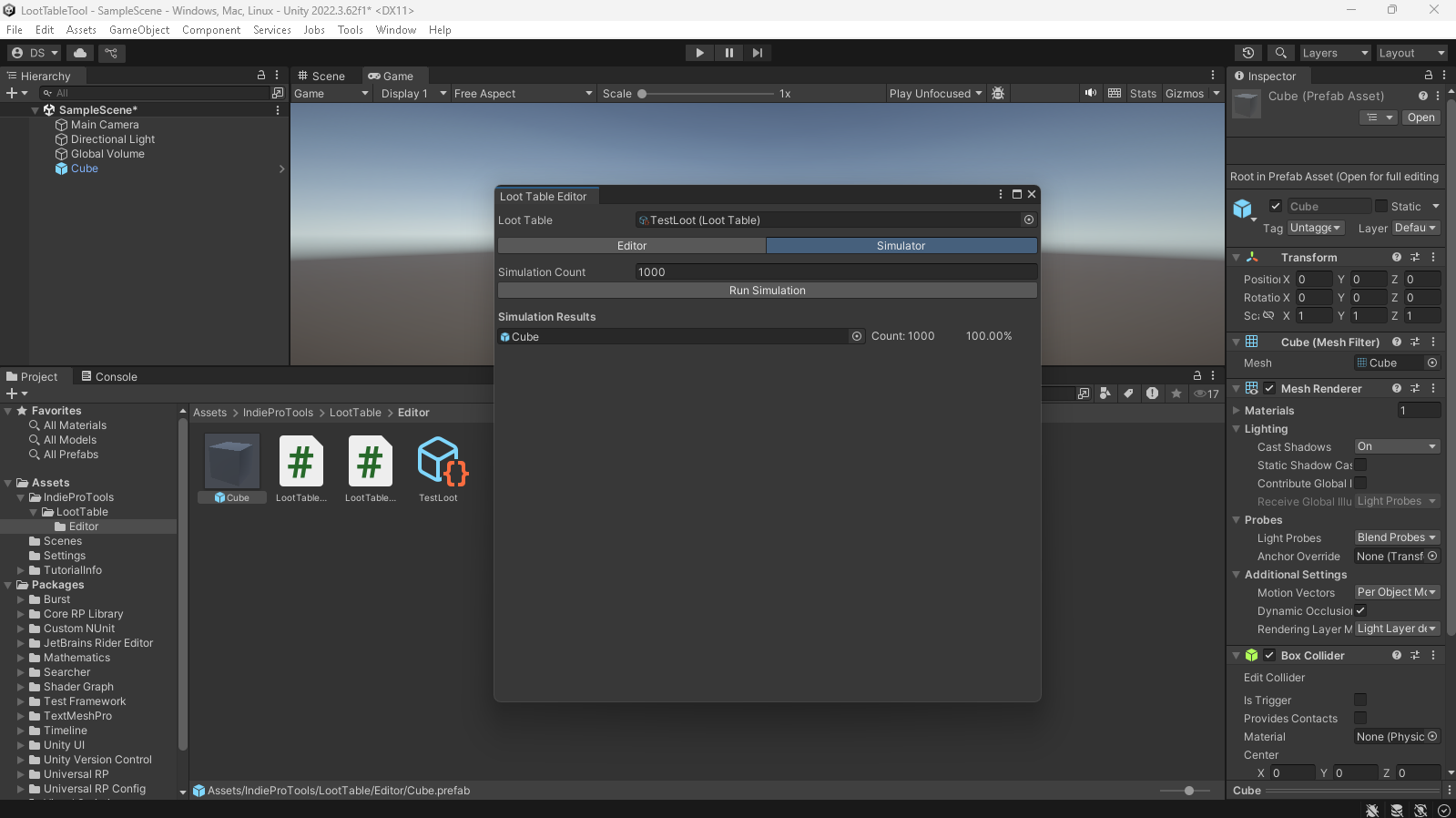Screen dimensions: 1456x818
Task: Open the Free Aspect dropdown
Action: [x=523, y=93]
